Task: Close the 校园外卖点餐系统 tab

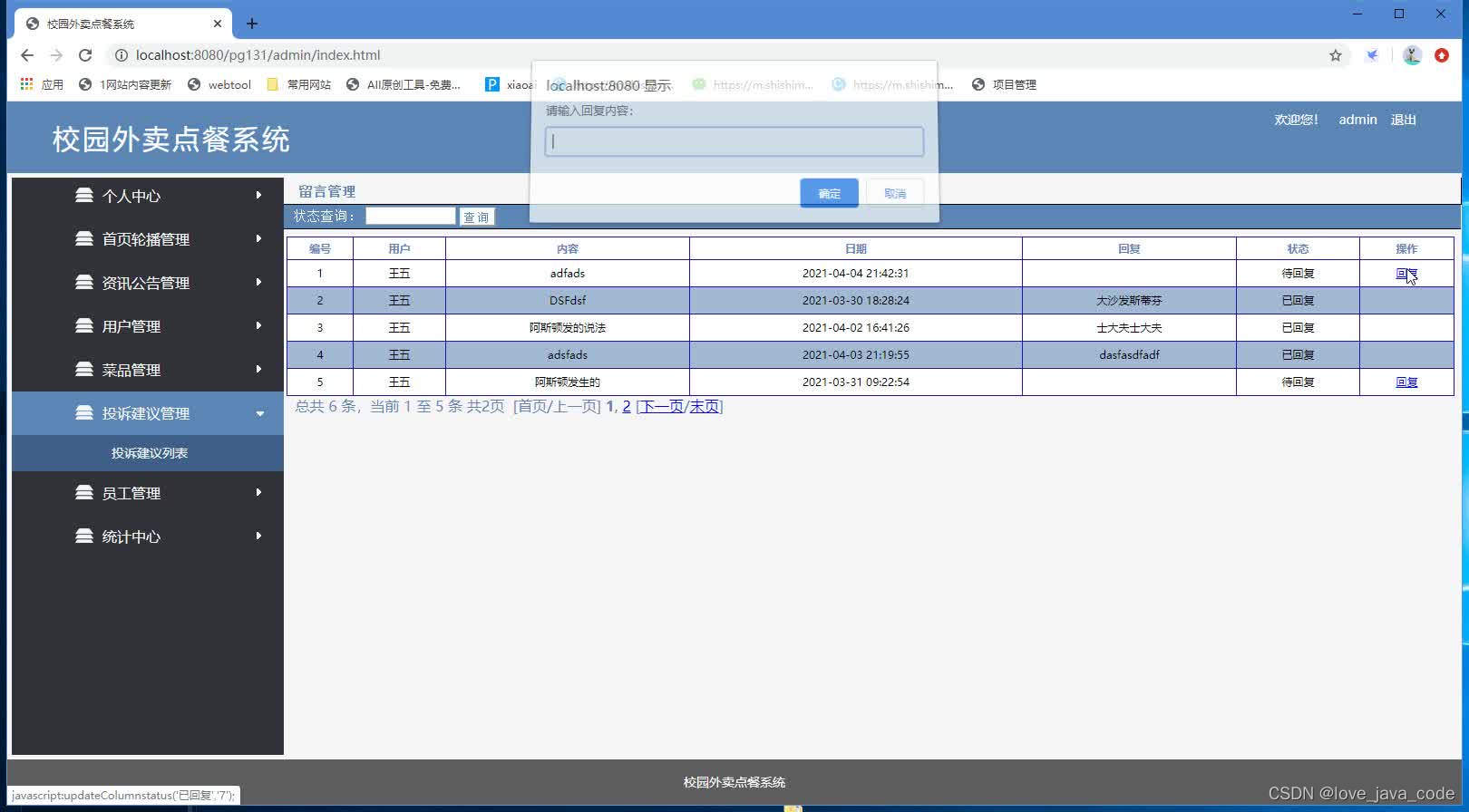Action: (218, 24)
